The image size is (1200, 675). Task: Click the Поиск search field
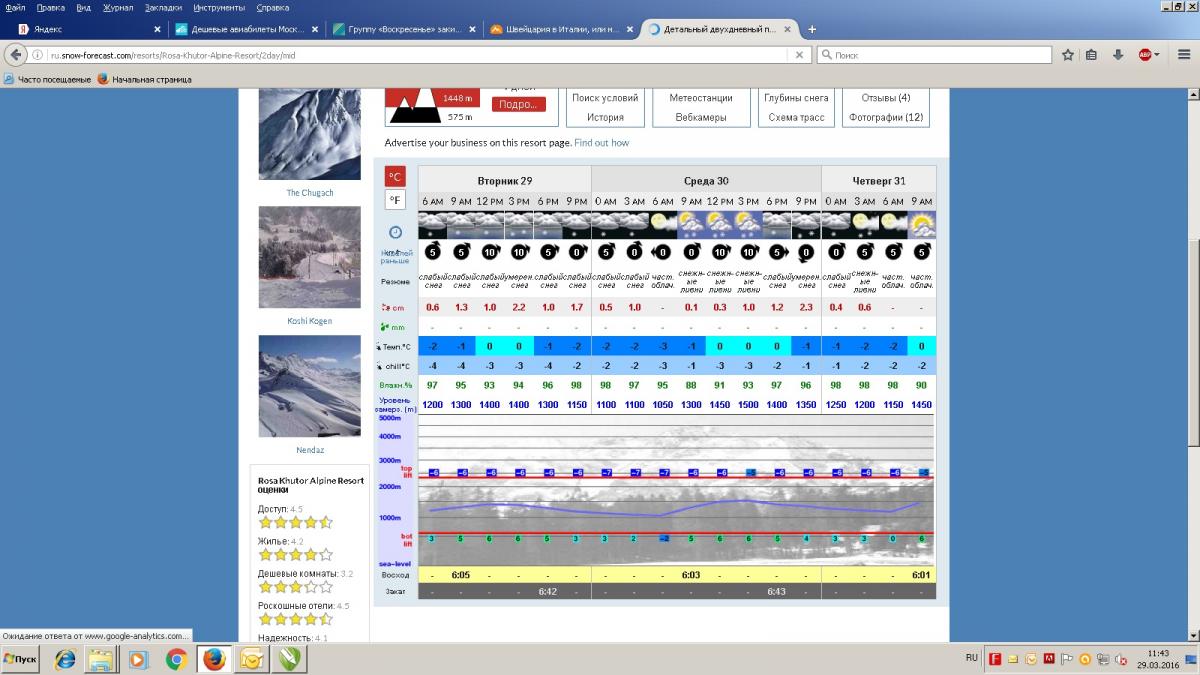(x=934, y=56)
